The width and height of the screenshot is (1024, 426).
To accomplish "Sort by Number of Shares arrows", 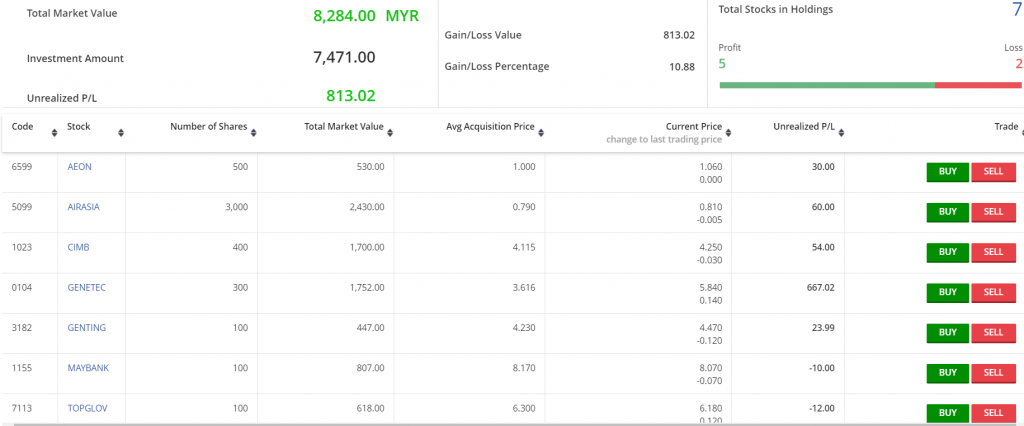I will (x=253, y=133).
